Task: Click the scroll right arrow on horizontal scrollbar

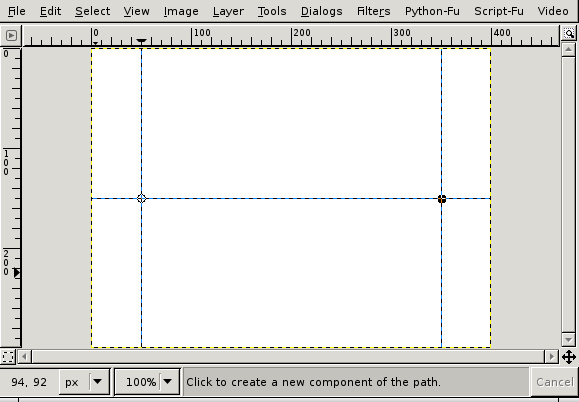Action: 552,357
